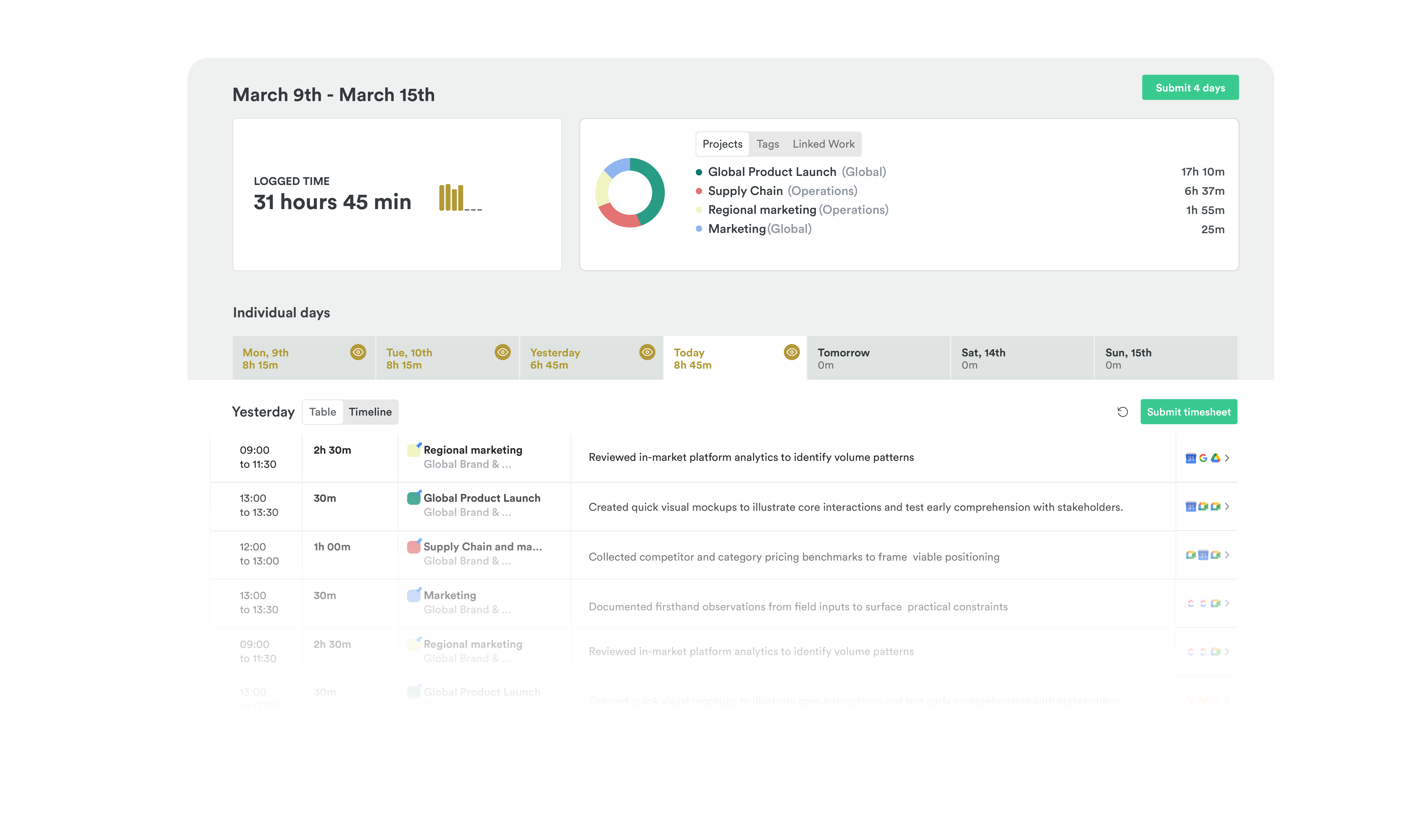This screenshot has width=1414, height=840.
Task: Select the Tue, 10th day tab
Action: point(448,358)
